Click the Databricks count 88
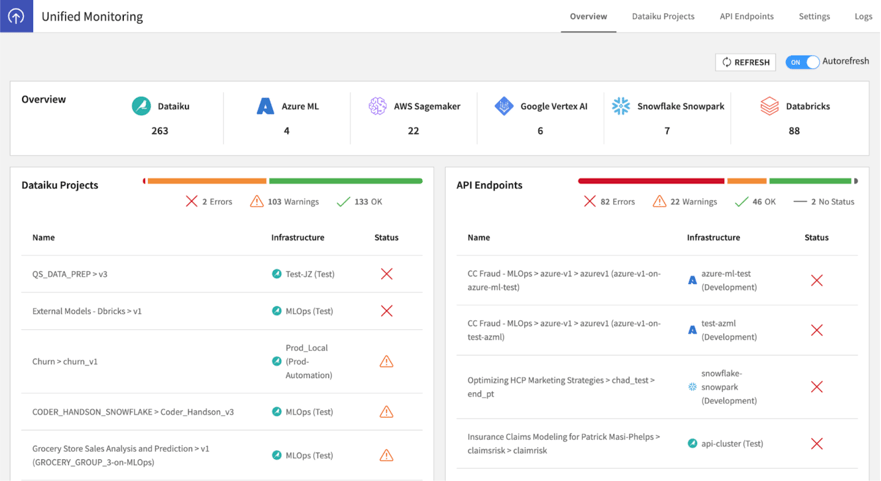881x481 pixels. click(794, 130)
